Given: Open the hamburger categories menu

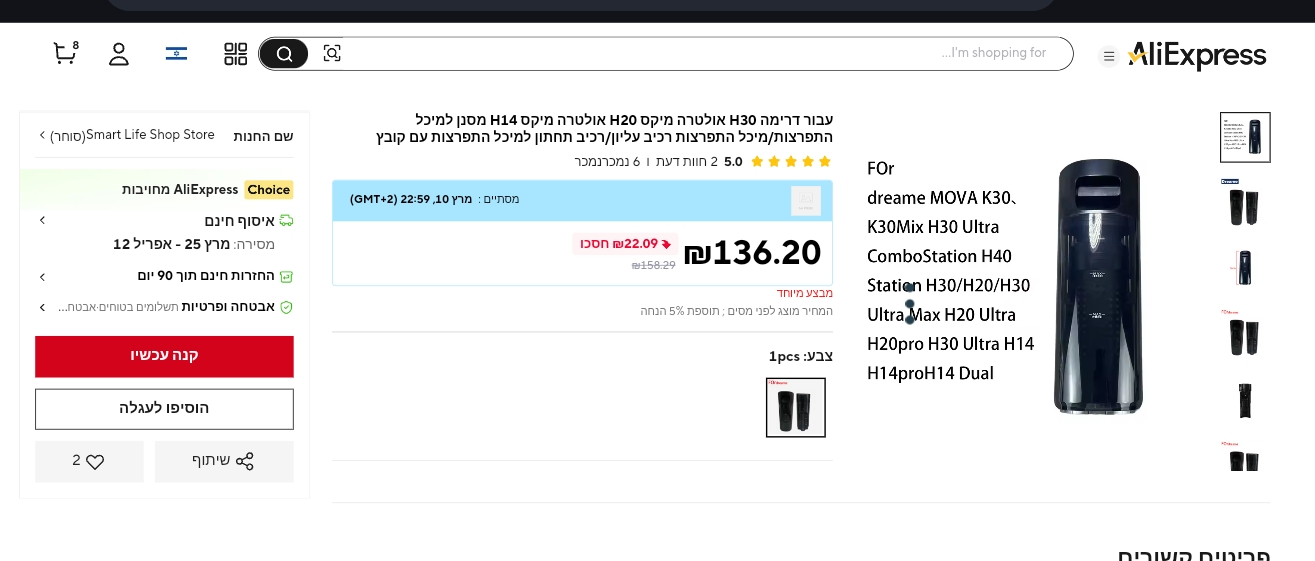Looking at the screenshot, I should click(x=1108, y=56).
